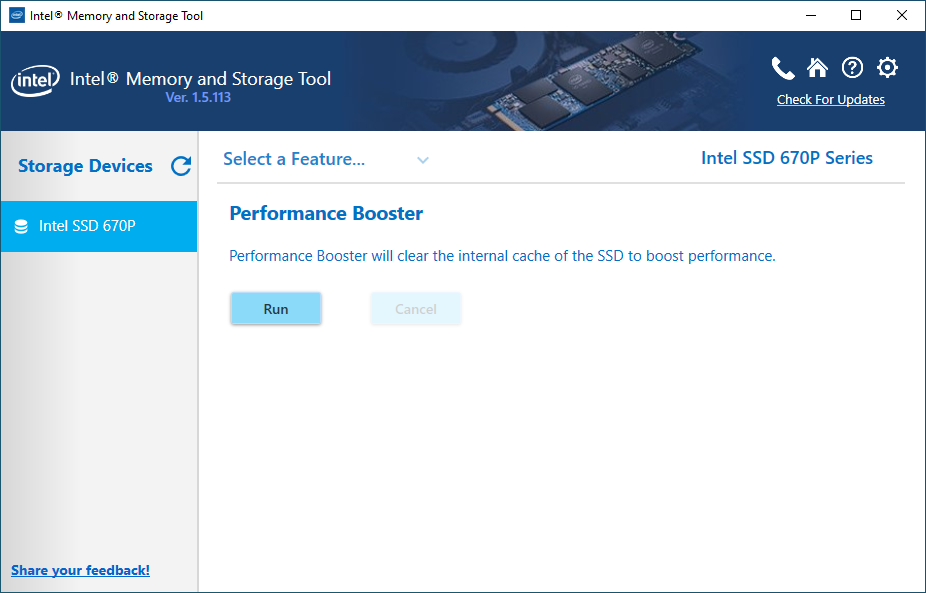This screenshot has height=593, width=926.
Task: Click the Ver. 1.5.113 version text
Action: (x=198, y=97)
